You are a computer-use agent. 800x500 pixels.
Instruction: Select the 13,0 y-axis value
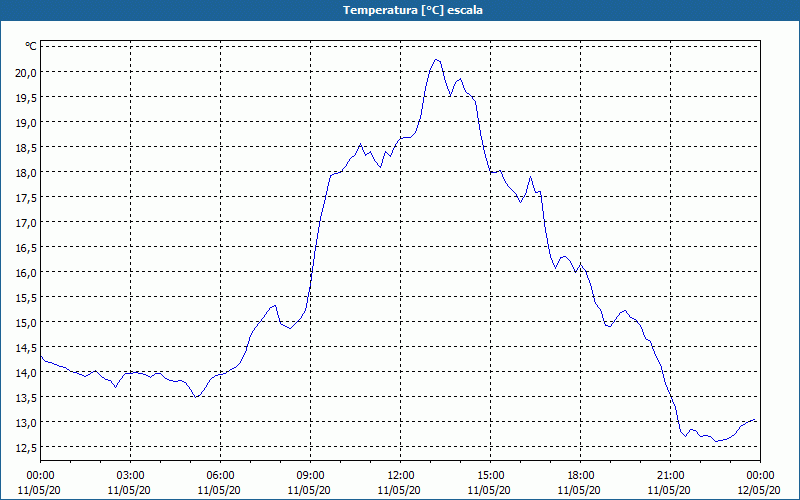26,422
